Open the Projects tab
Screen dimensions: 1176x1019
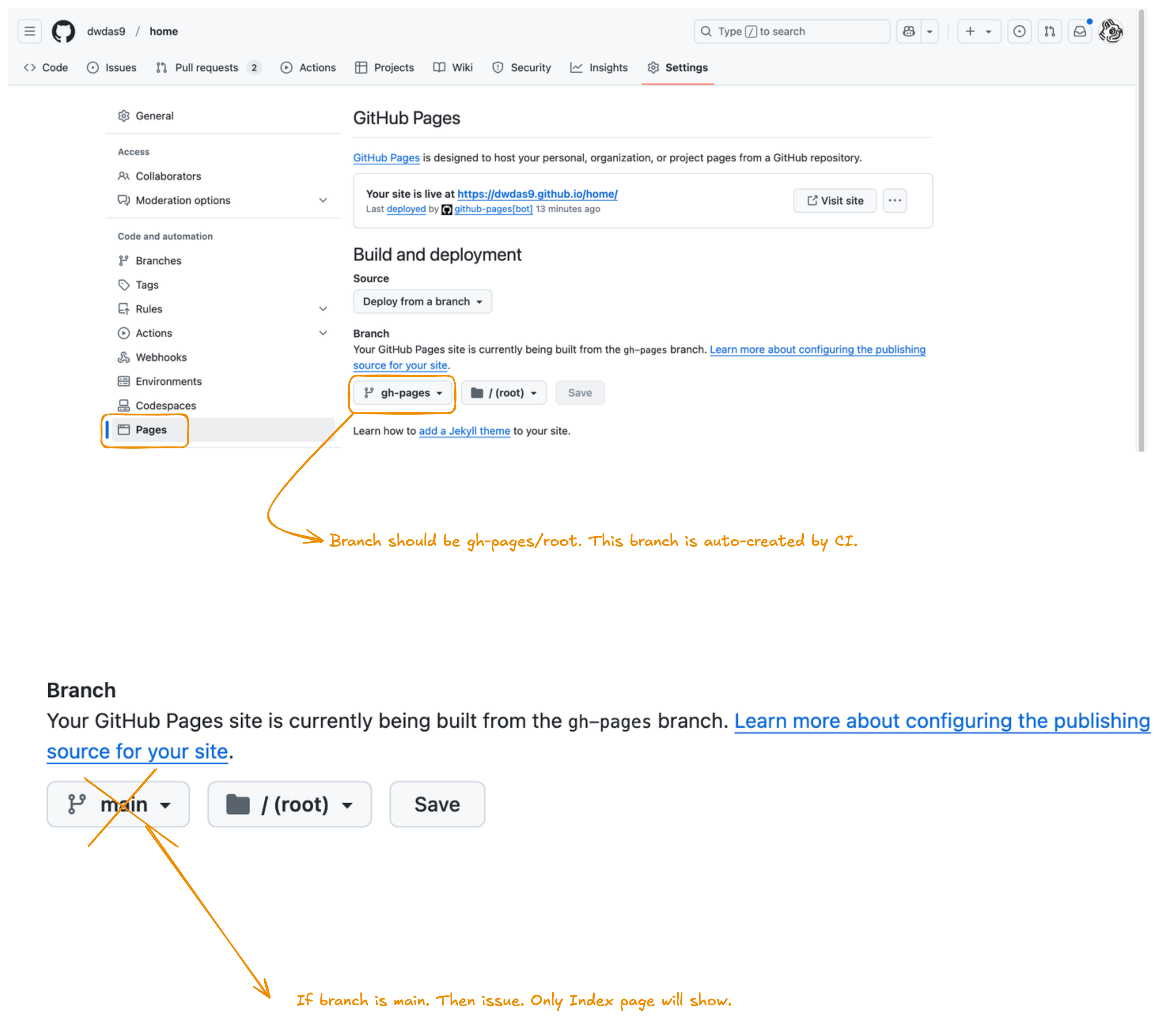384,68
